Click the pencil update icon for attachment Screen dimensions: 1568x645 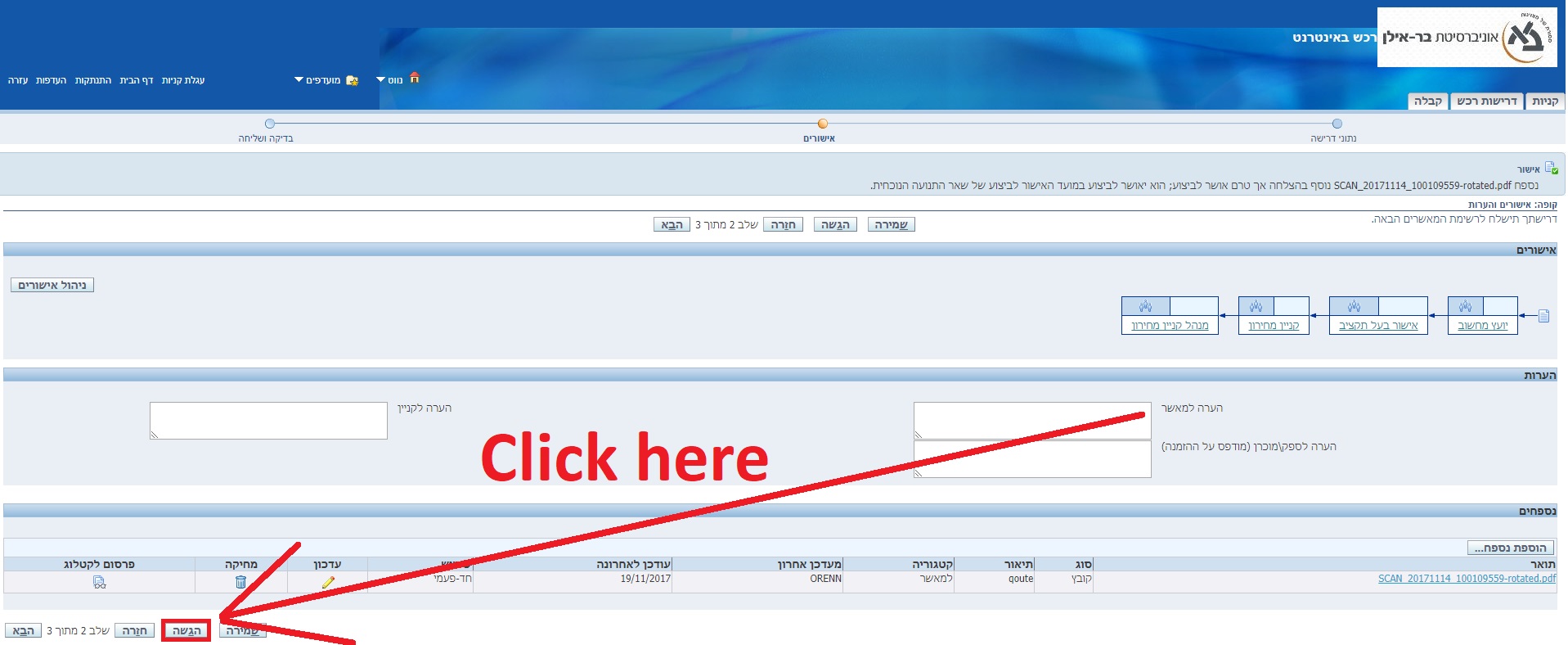tap(328, 582)
